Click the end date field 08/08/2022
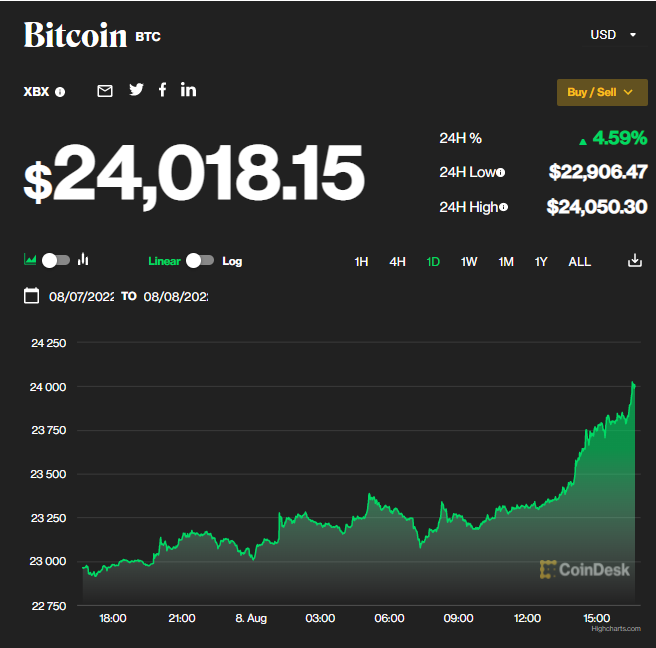Viewport: 656px width, 648px height. point(175,296)
